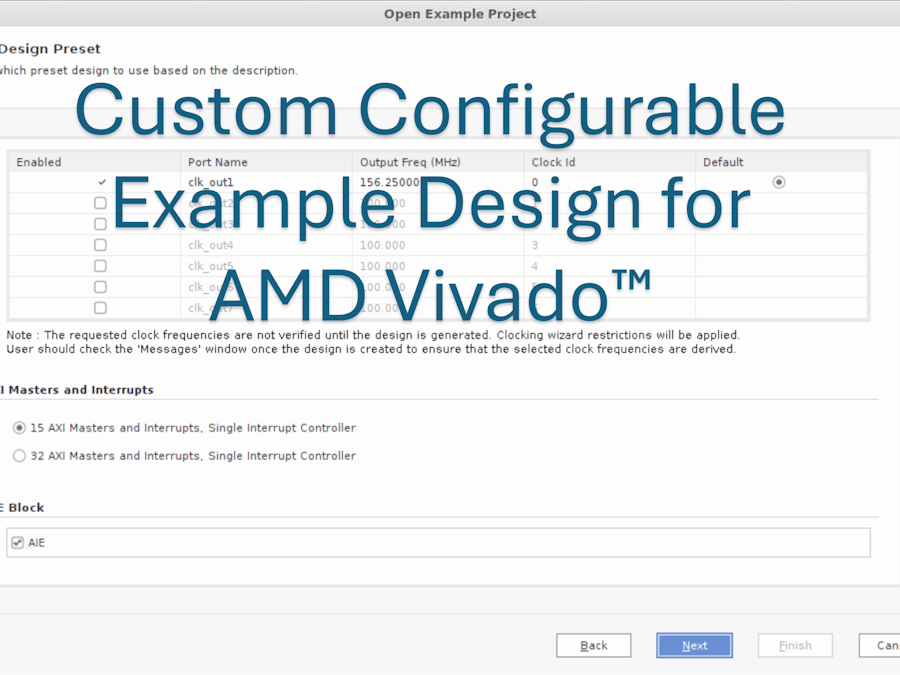
Task: Click the Back button
Action: [x=593, y=645]
